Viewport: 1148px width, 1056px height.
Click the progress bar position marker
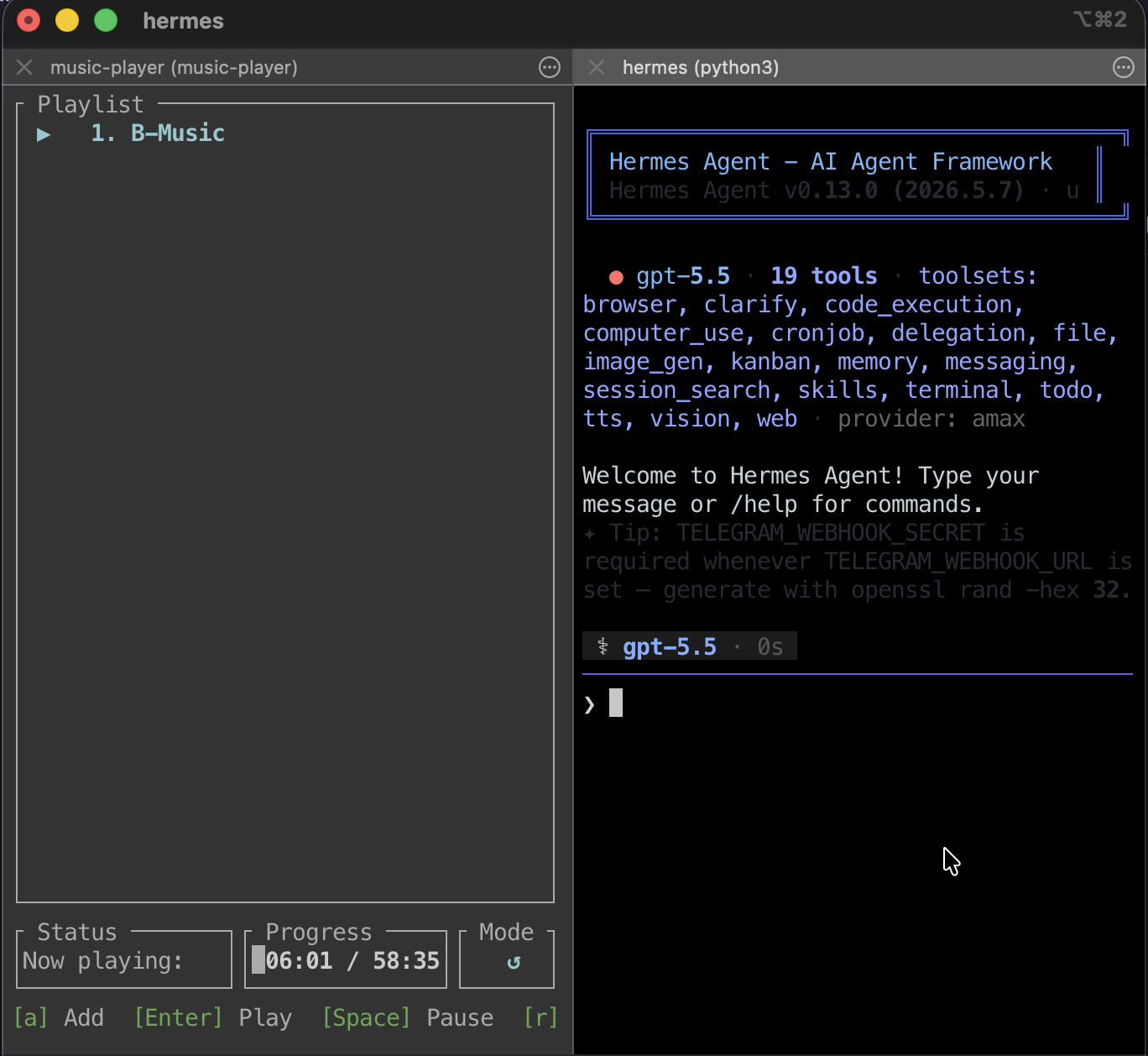tap(258, 960)
